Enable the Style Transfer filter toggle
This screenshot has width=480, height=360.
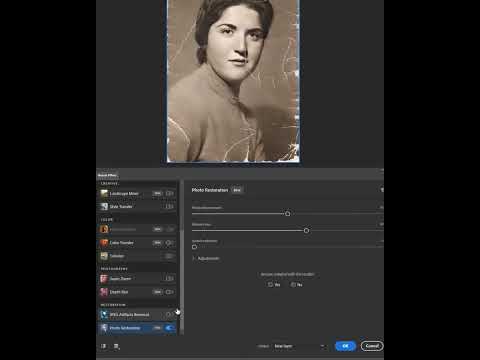click(x=170, y=207)
